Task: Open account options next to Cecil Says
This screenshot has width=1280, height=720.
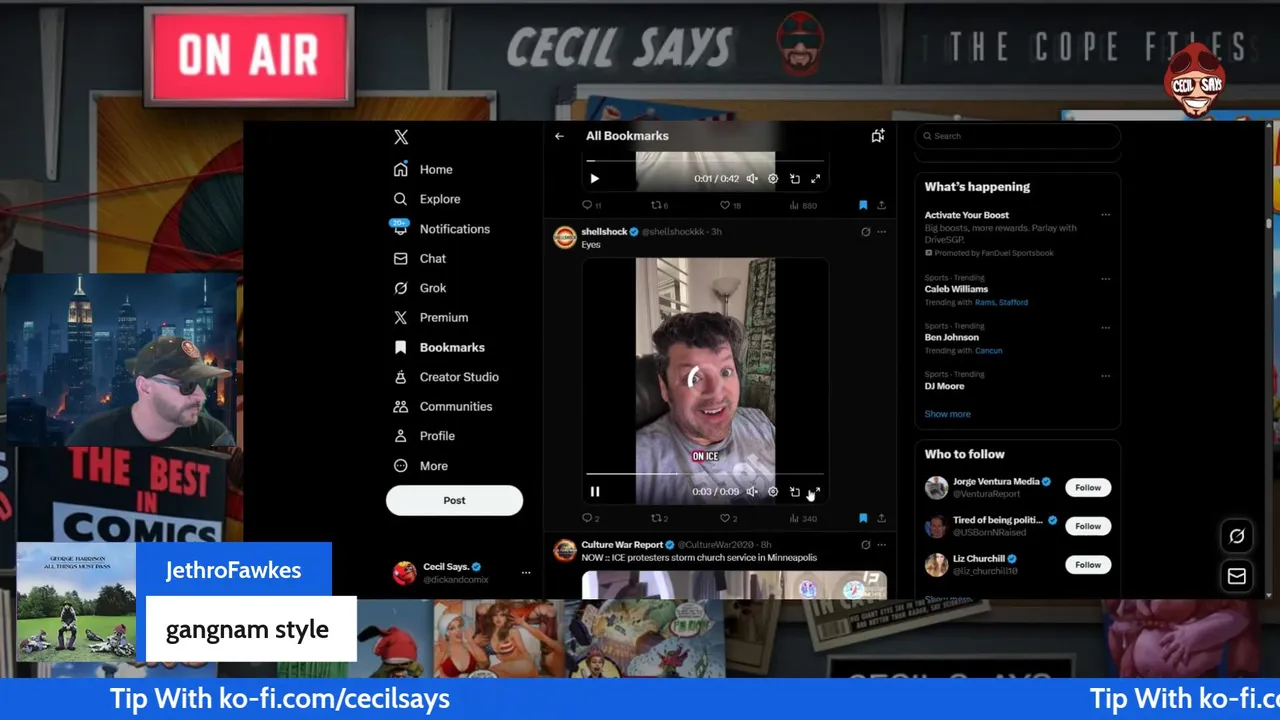Action: 526,573
